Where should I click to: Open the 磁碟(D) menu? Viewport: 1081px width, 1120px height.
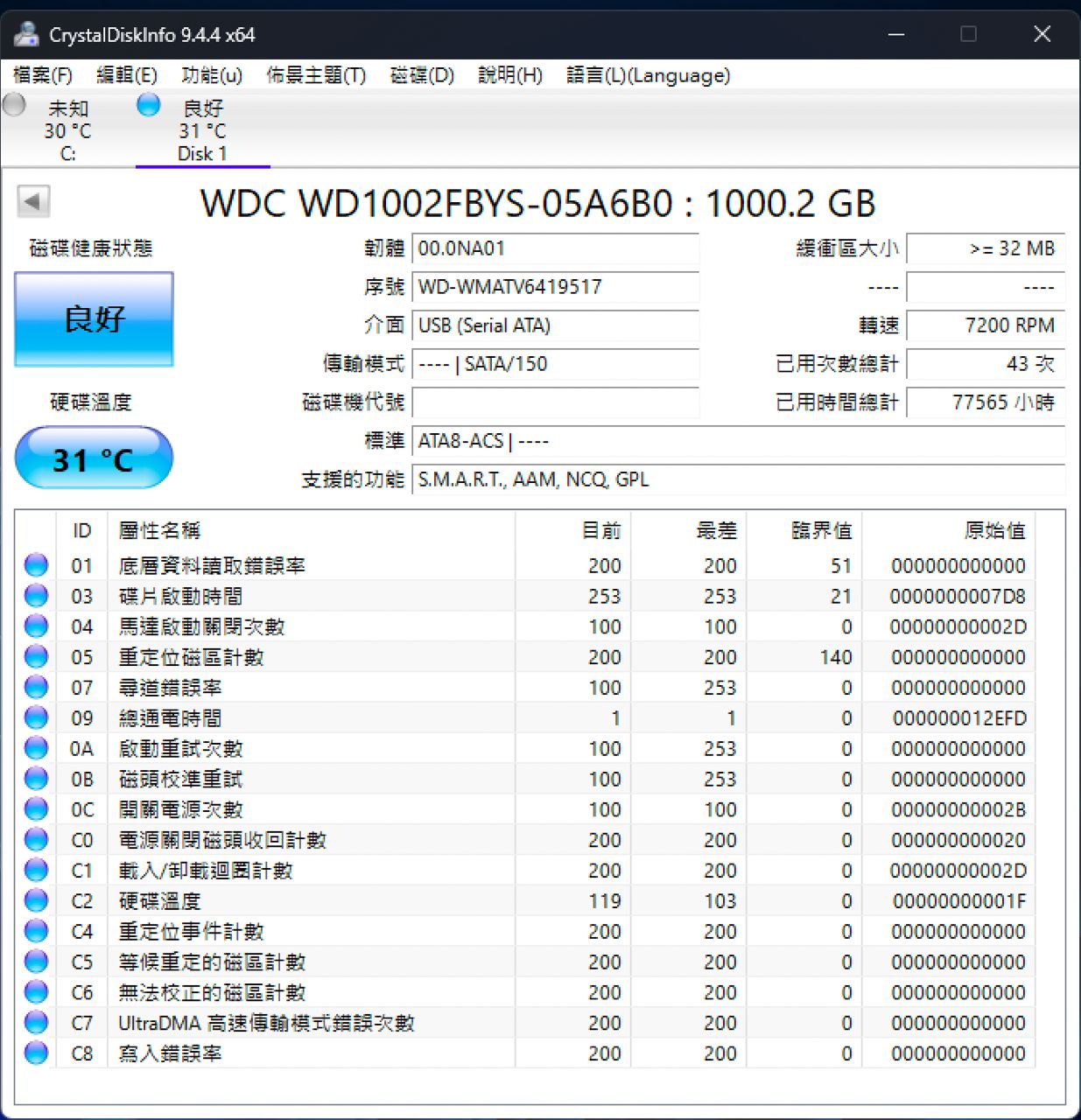422,75
